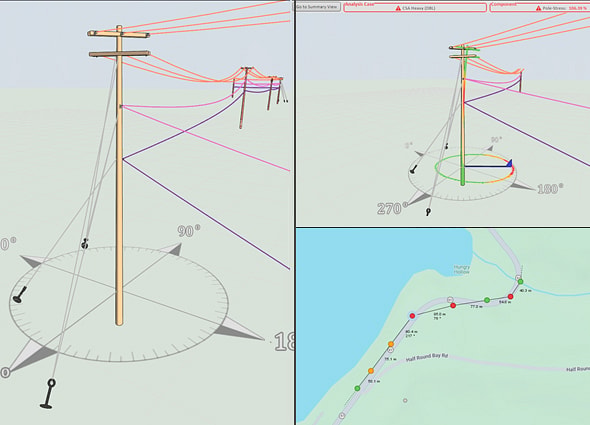590x425 pixels.
Task: Open the Analysis Case dropdown showing CSA Heavy
Action: [x=415, y=8]
